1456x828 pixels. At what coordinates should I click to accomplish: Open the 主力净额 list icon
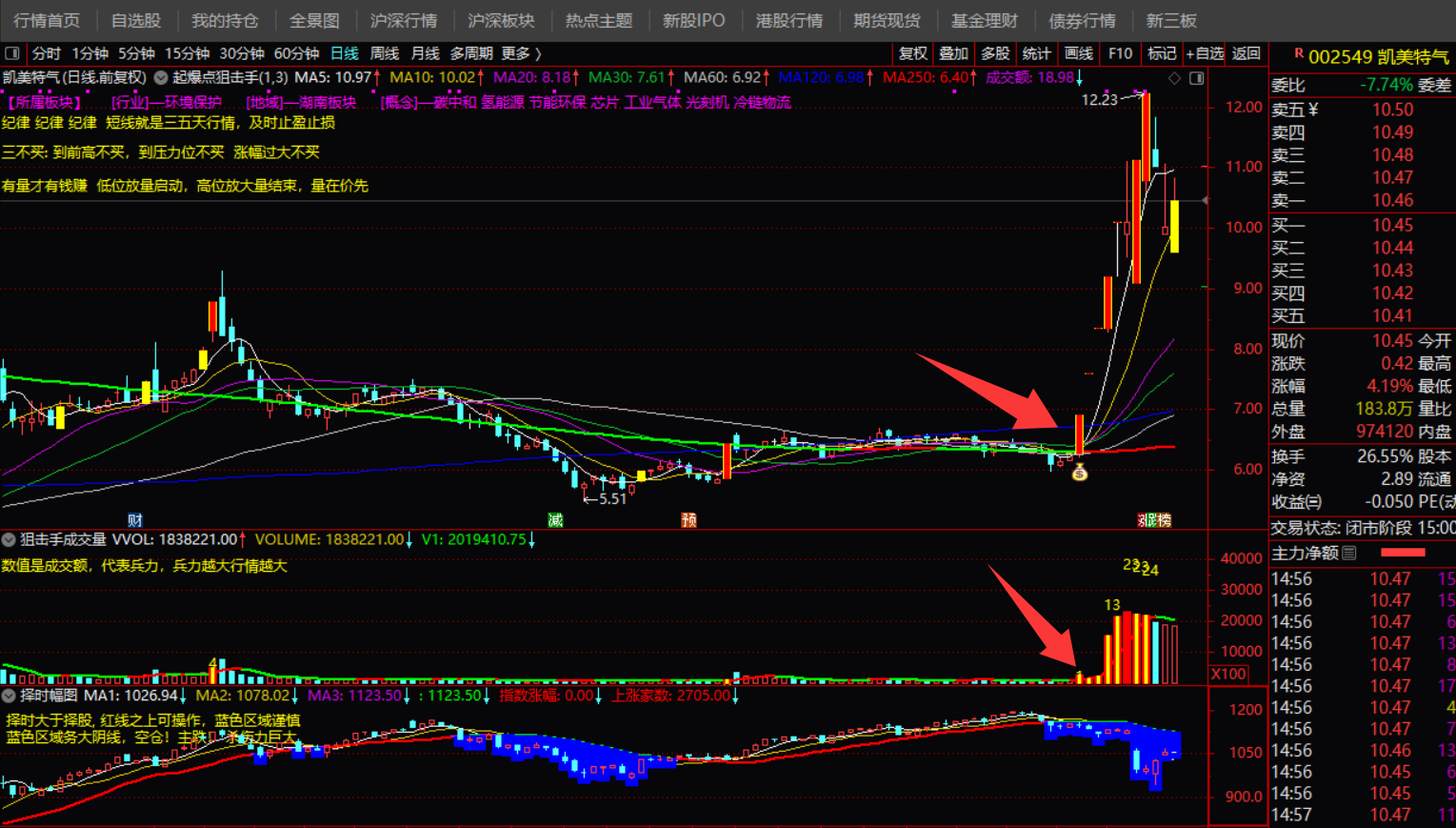[x=1349, y=554]
